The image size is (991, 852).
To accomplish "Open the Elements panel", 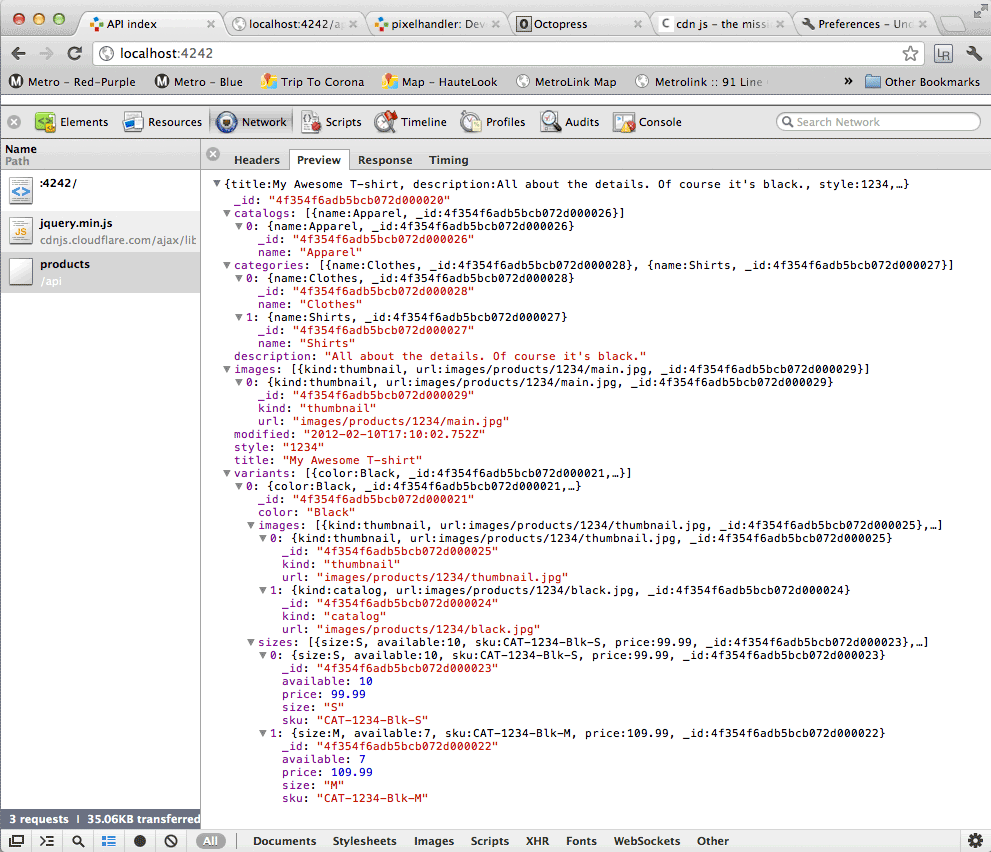I will [84, 121].
